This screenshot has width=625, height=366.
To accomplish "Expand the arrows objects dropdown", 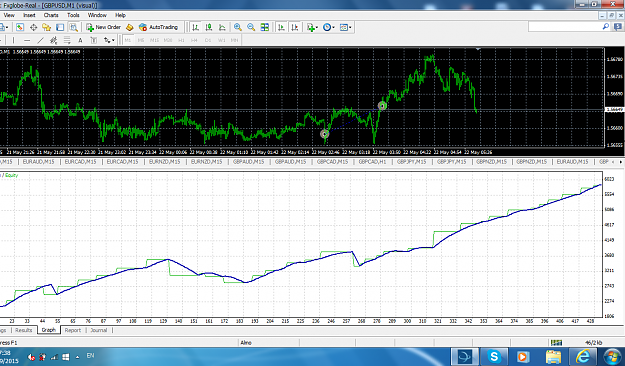I will tap(109, 40).
